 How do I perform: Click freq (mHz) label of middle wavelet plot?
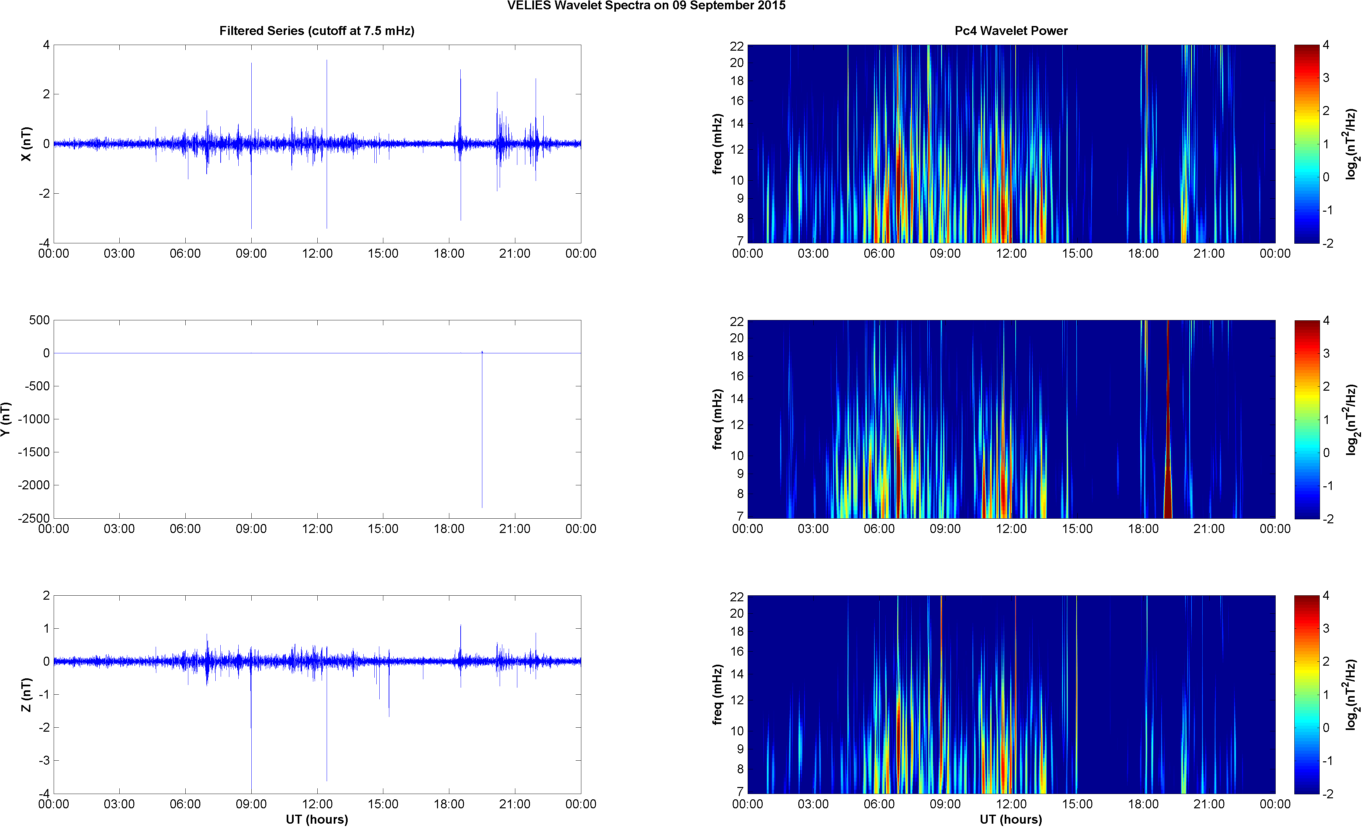click(718, 419)
